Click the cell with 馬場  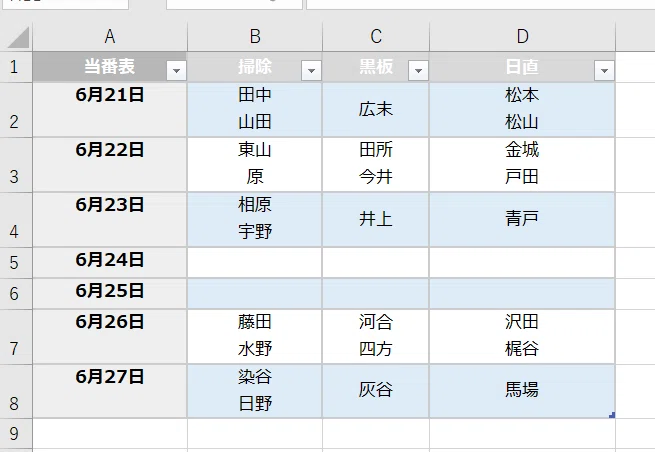pos(522,391)
